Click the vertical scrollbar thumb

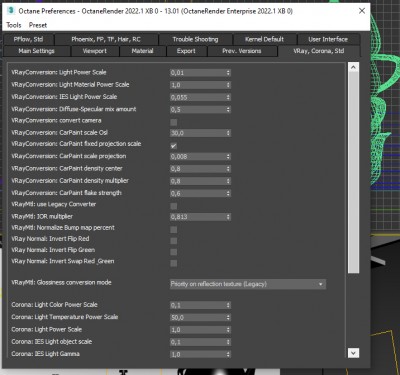point(353,173)
